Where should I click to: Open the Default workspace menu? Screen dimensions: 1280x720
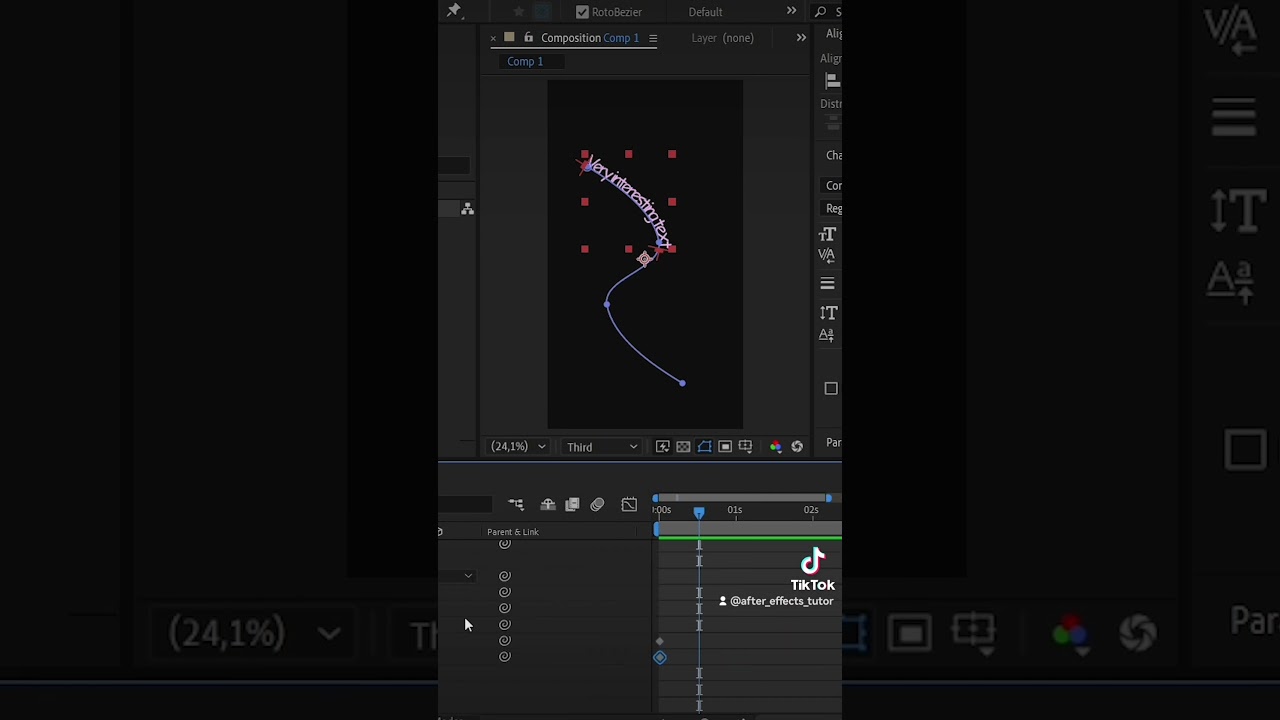tap(705, 12)
